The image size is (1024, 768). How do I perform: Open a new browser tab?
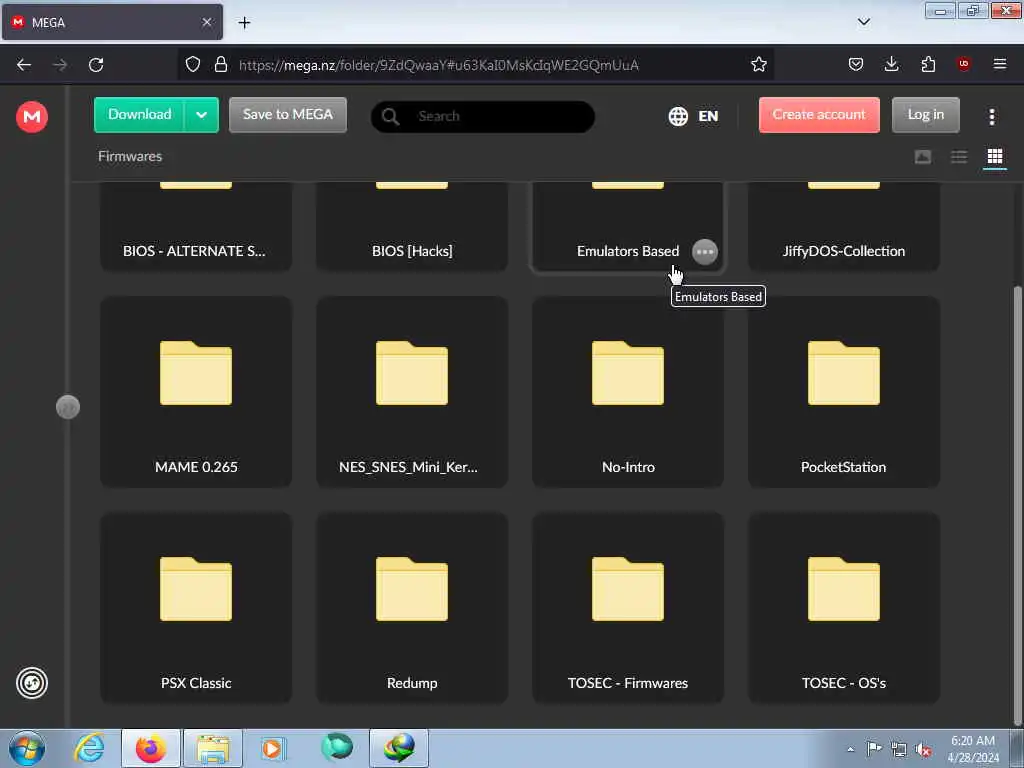click(x=244, y=22)
